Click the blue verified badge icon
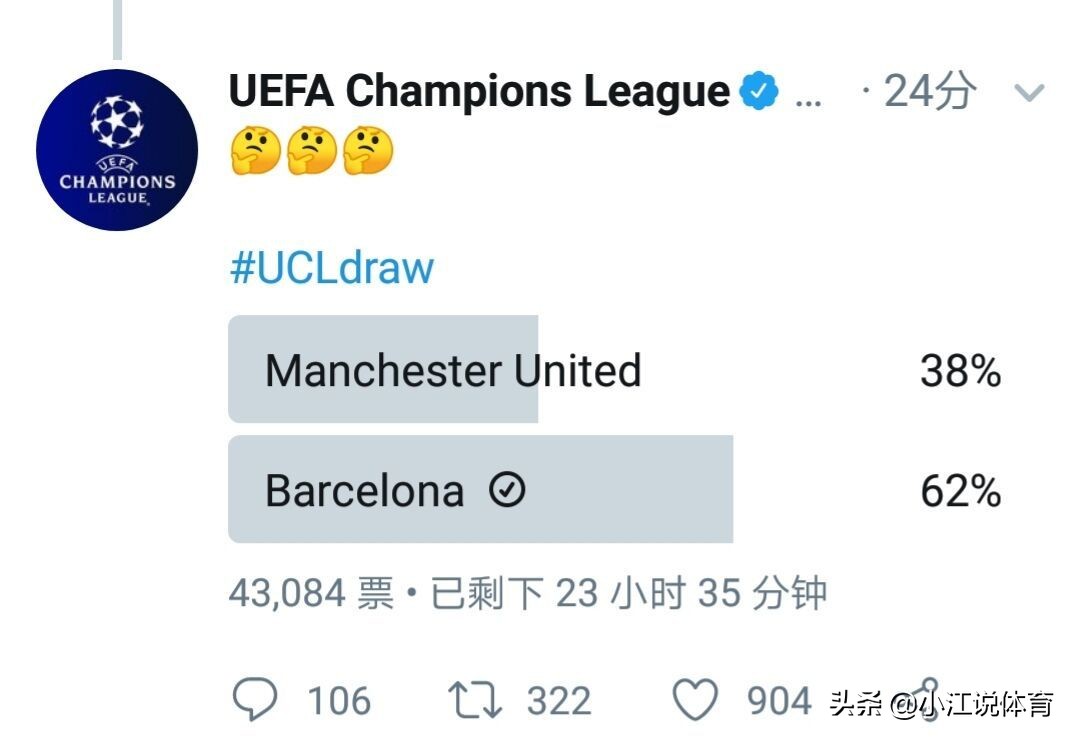This screenshot has width=1075, height=739. click(759, 90)
